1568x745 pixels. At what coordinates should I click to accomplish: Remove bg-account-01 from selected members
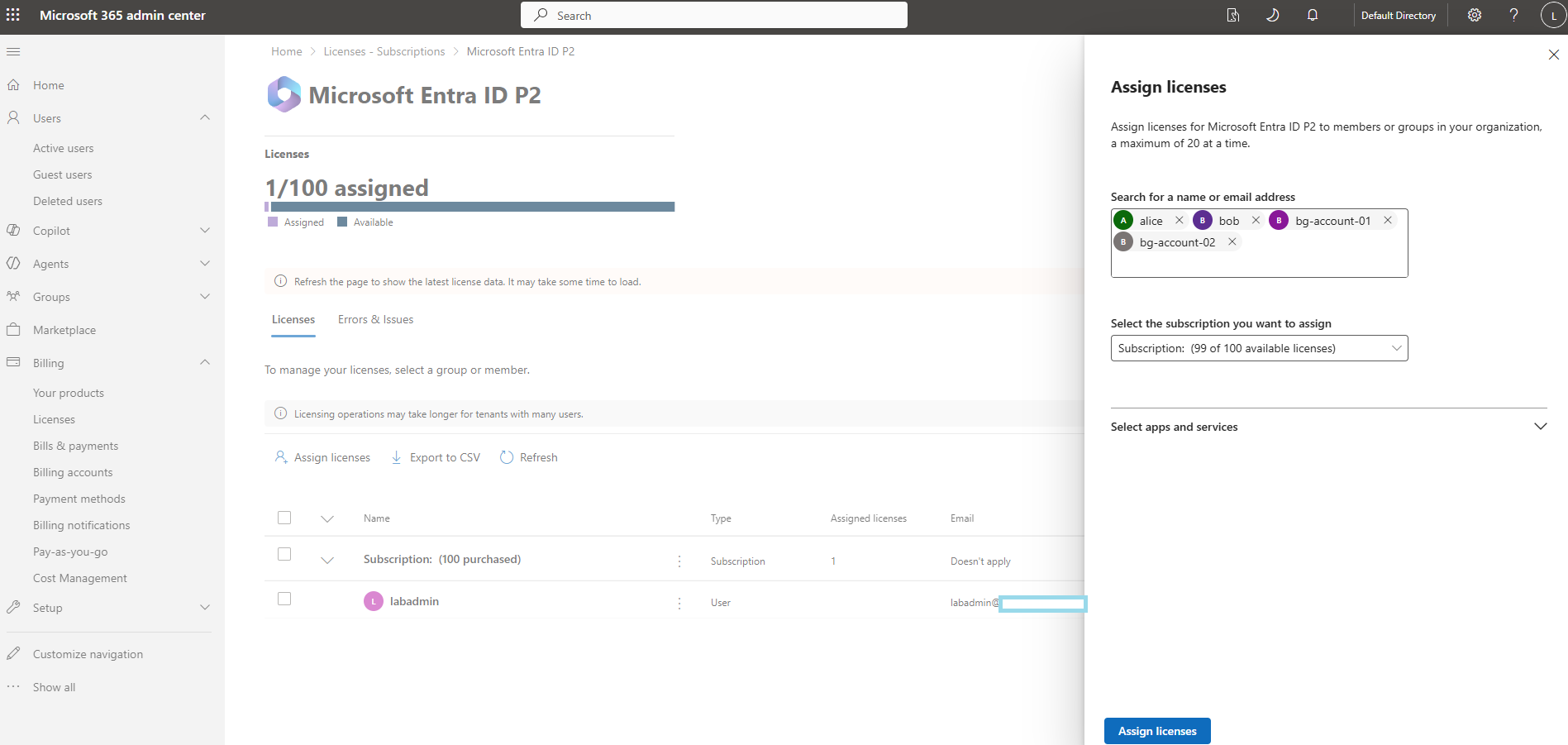coord(1388,220)
